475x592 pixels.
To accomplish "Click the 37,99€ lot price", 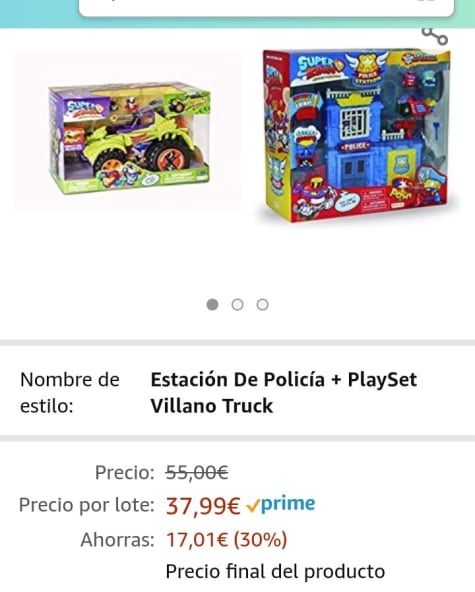I will pyautogui.click(x=203, y=505).
